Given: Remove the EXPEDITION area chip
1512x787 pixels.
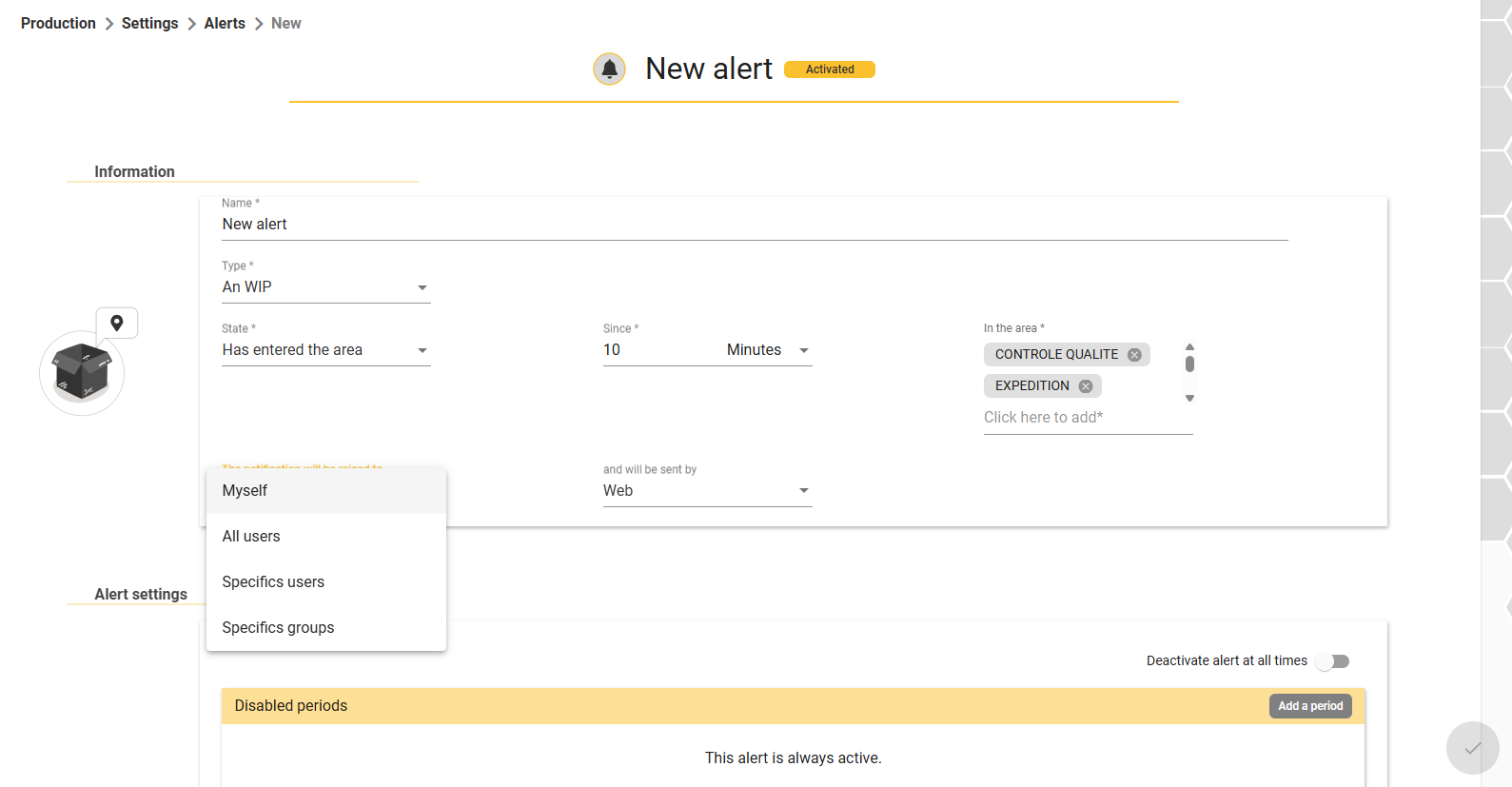Looking at the screenshot, I should click(1086, 386).
